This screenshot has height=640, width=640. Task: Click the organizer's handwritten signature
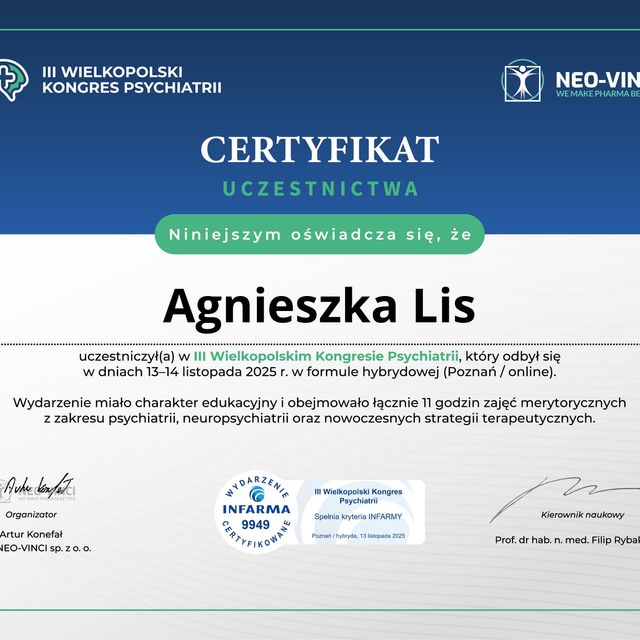pos(38,489)
